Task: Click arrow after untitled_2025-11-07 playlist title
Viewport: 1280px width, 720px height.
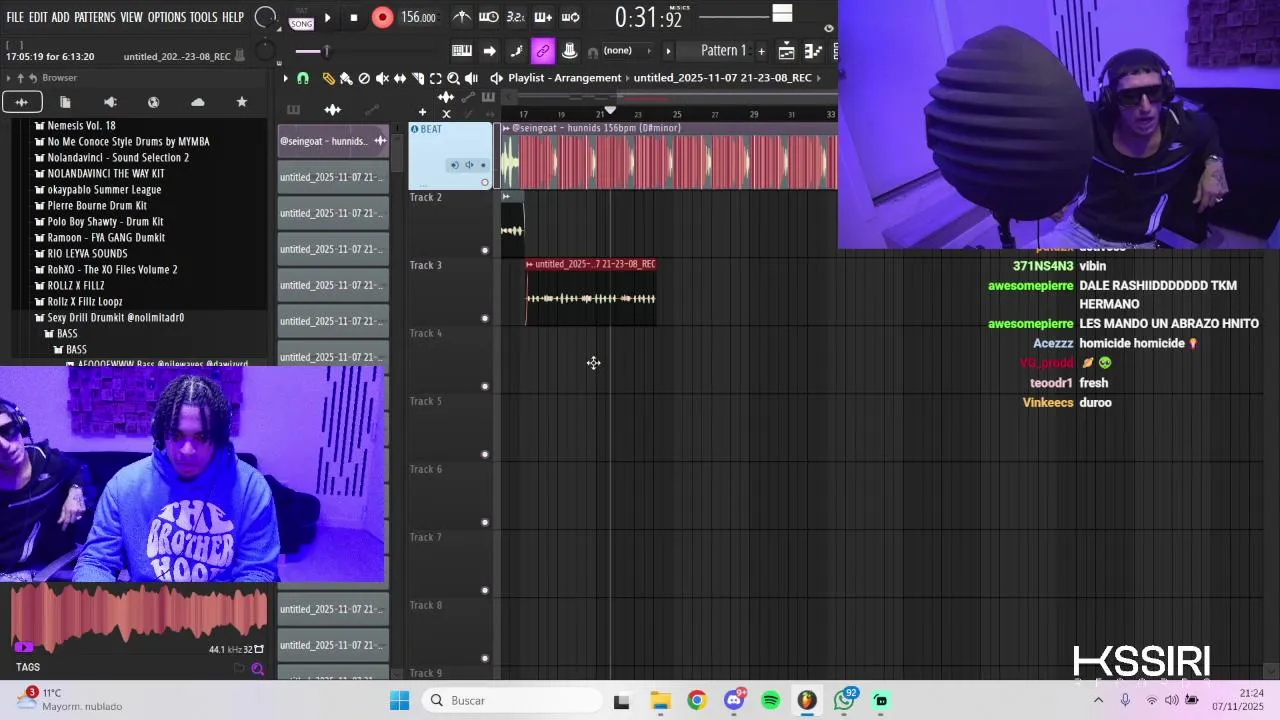Action: pyautogui.click(x=819, y=78)
